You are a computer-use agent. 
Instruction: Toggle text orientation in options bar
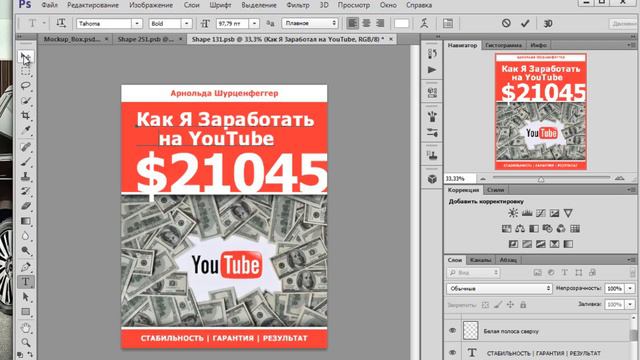61,23
